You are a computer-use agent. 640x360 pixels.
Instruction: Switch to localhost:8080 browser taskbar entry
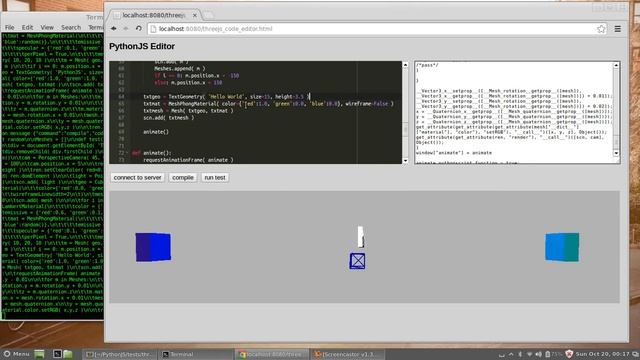272,354
